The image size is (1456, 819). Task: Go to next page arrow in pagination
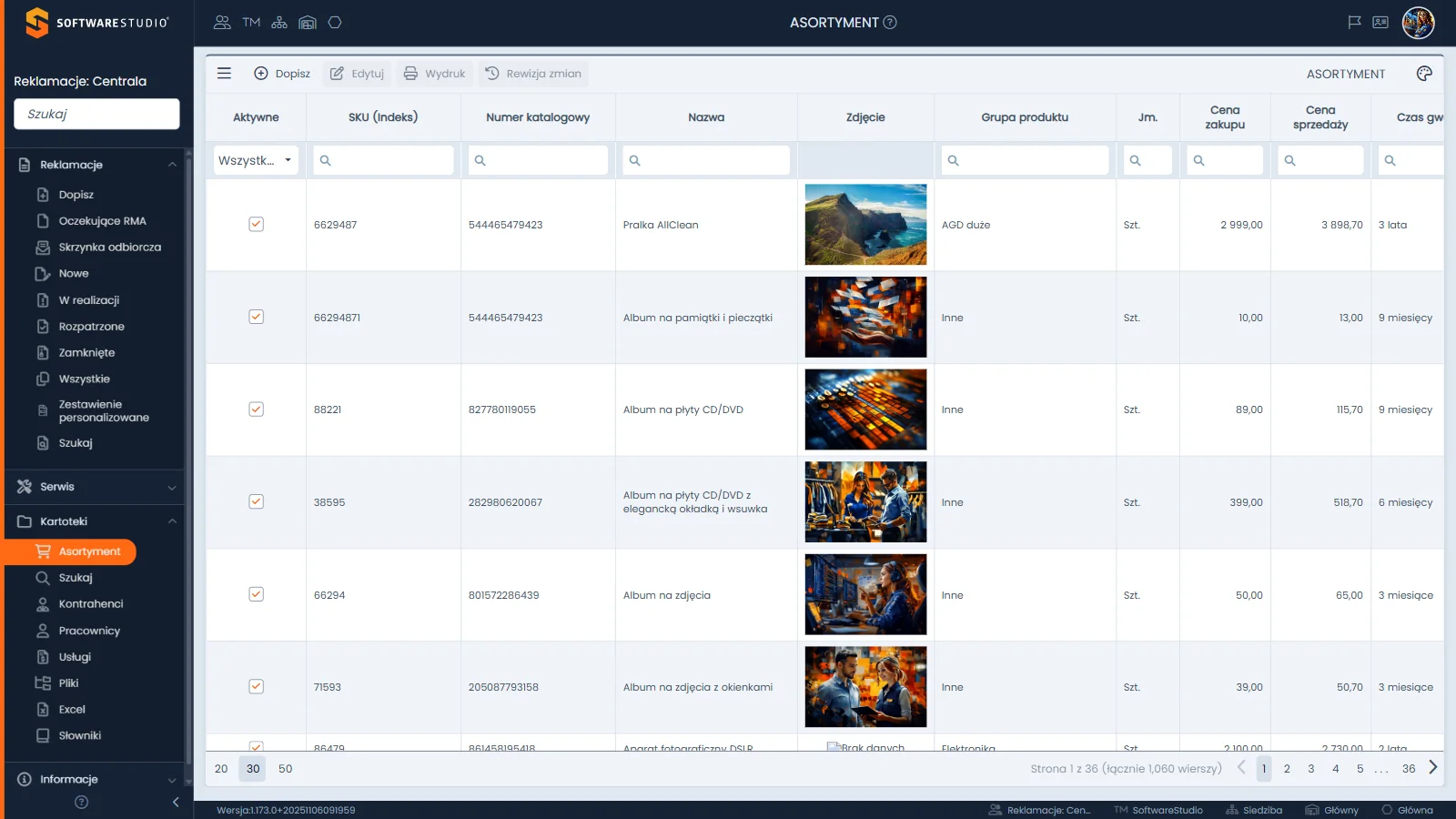tap(1433, 767)
